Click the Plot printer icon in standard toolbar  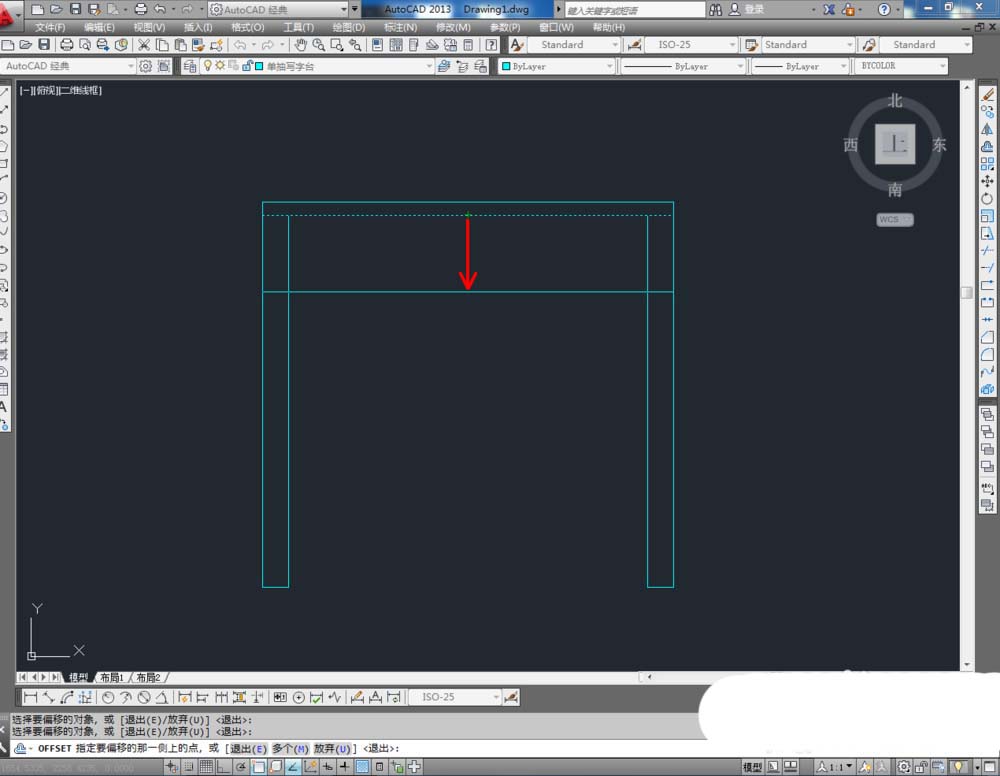[66, 45]
